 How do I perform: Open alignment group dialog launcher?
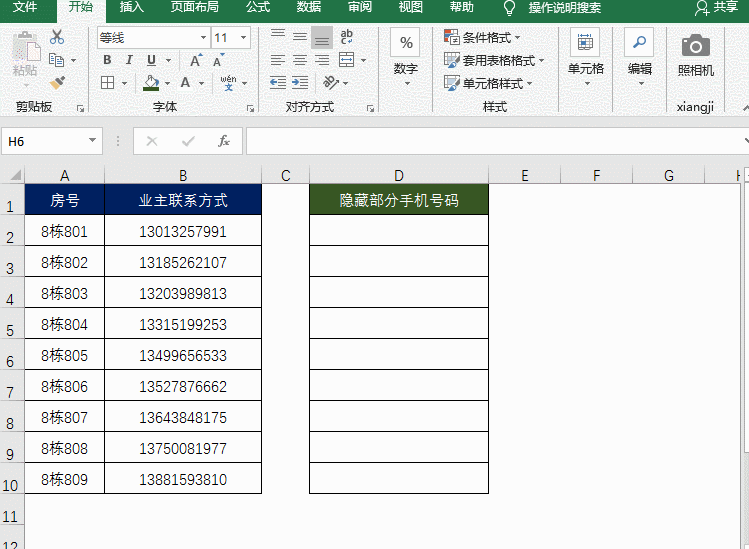pos(370,108)
